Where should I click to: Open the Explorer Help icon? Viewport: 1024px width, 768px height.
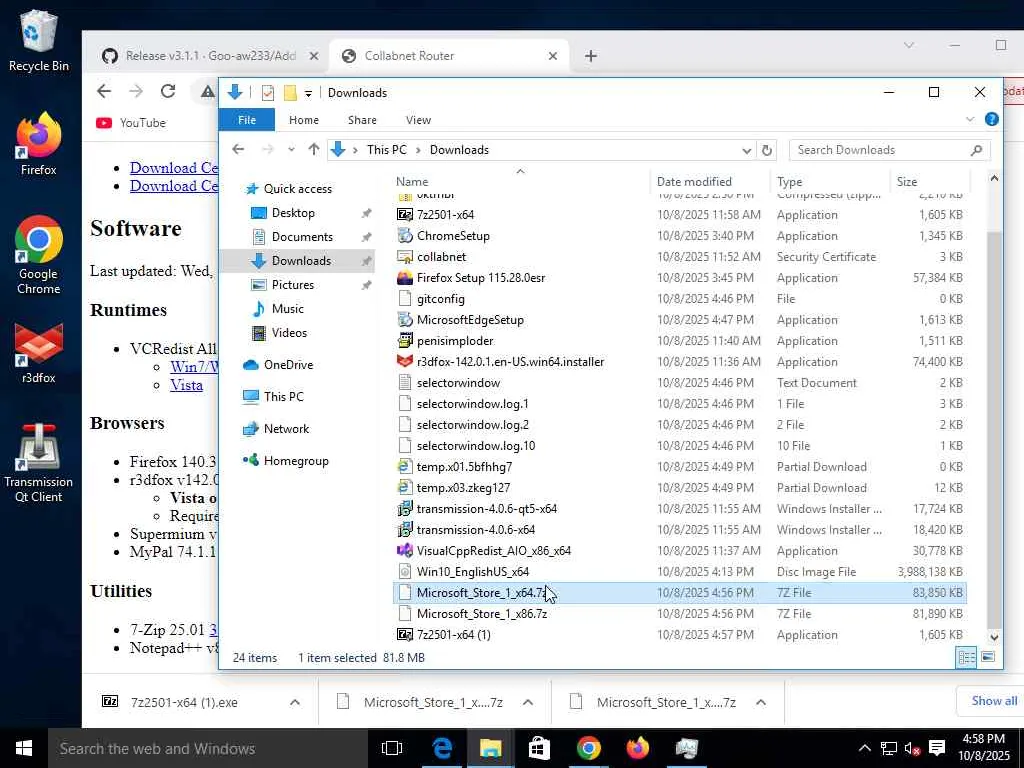pos(991,120)
